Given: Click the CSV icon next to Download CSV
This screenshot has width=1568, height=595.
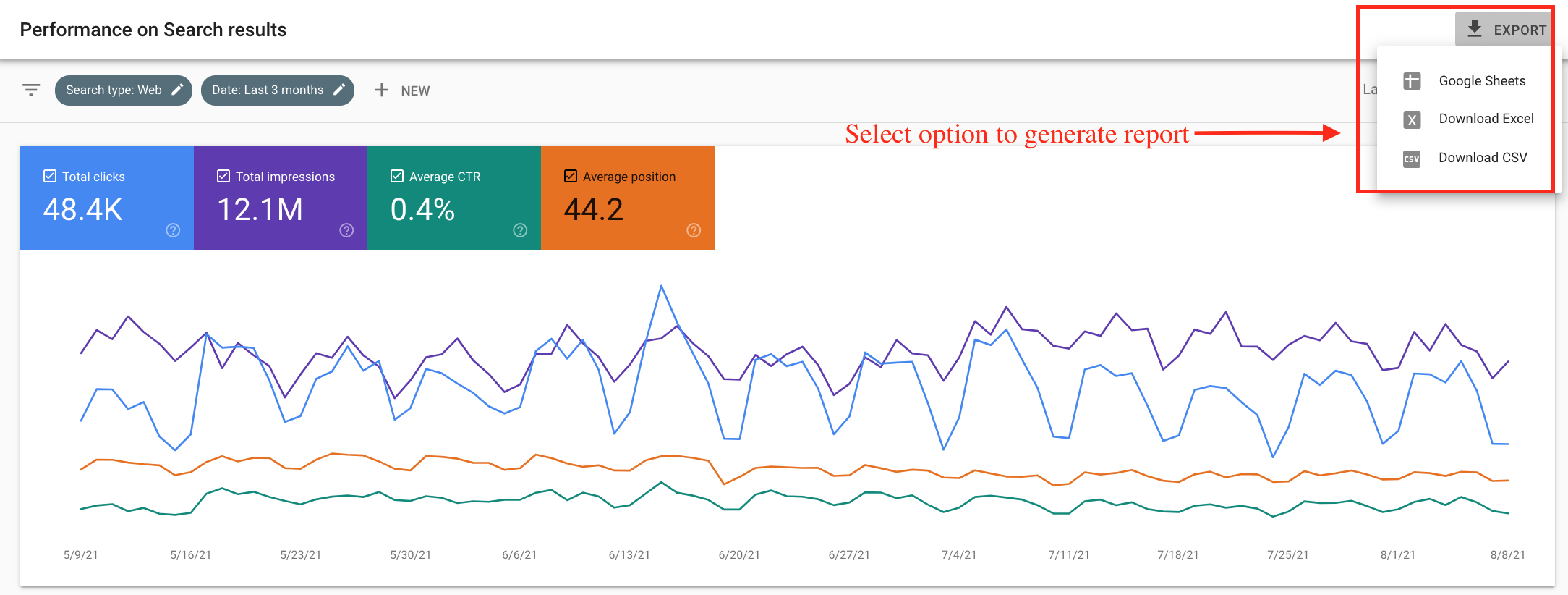Looking at the screenshot, I should point(1411,158).
